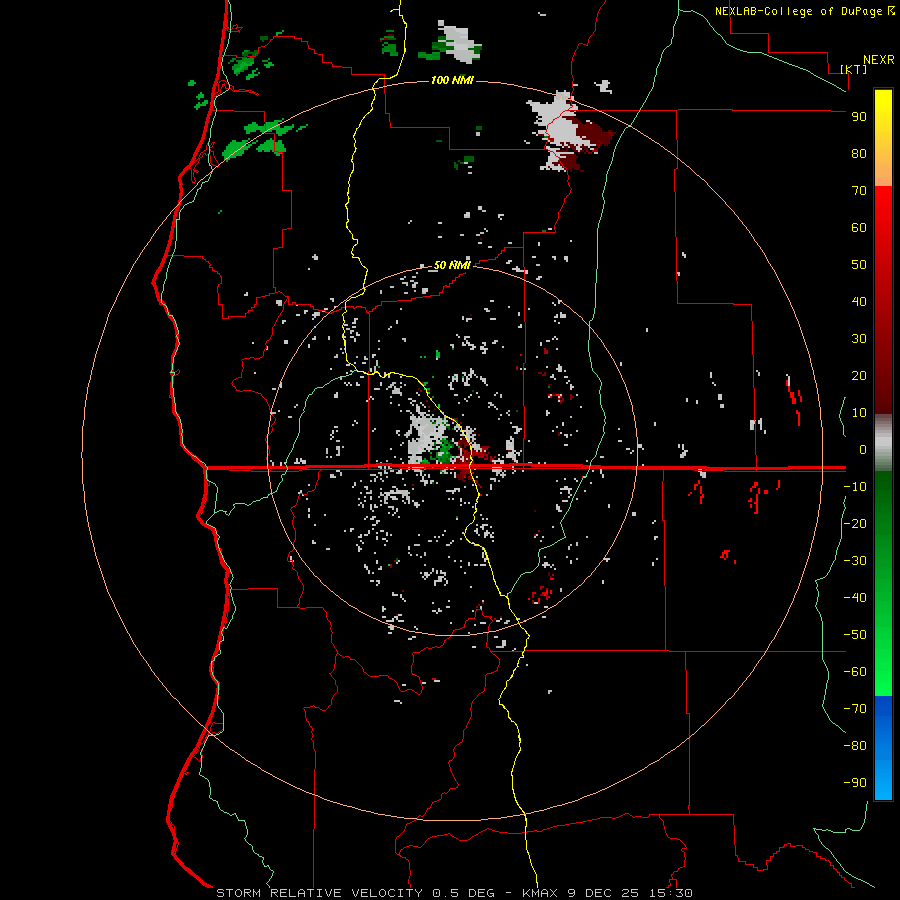Select the -50 value on velocity scale
The height and width of the screenshot is (900, 900).
(855, 634)
